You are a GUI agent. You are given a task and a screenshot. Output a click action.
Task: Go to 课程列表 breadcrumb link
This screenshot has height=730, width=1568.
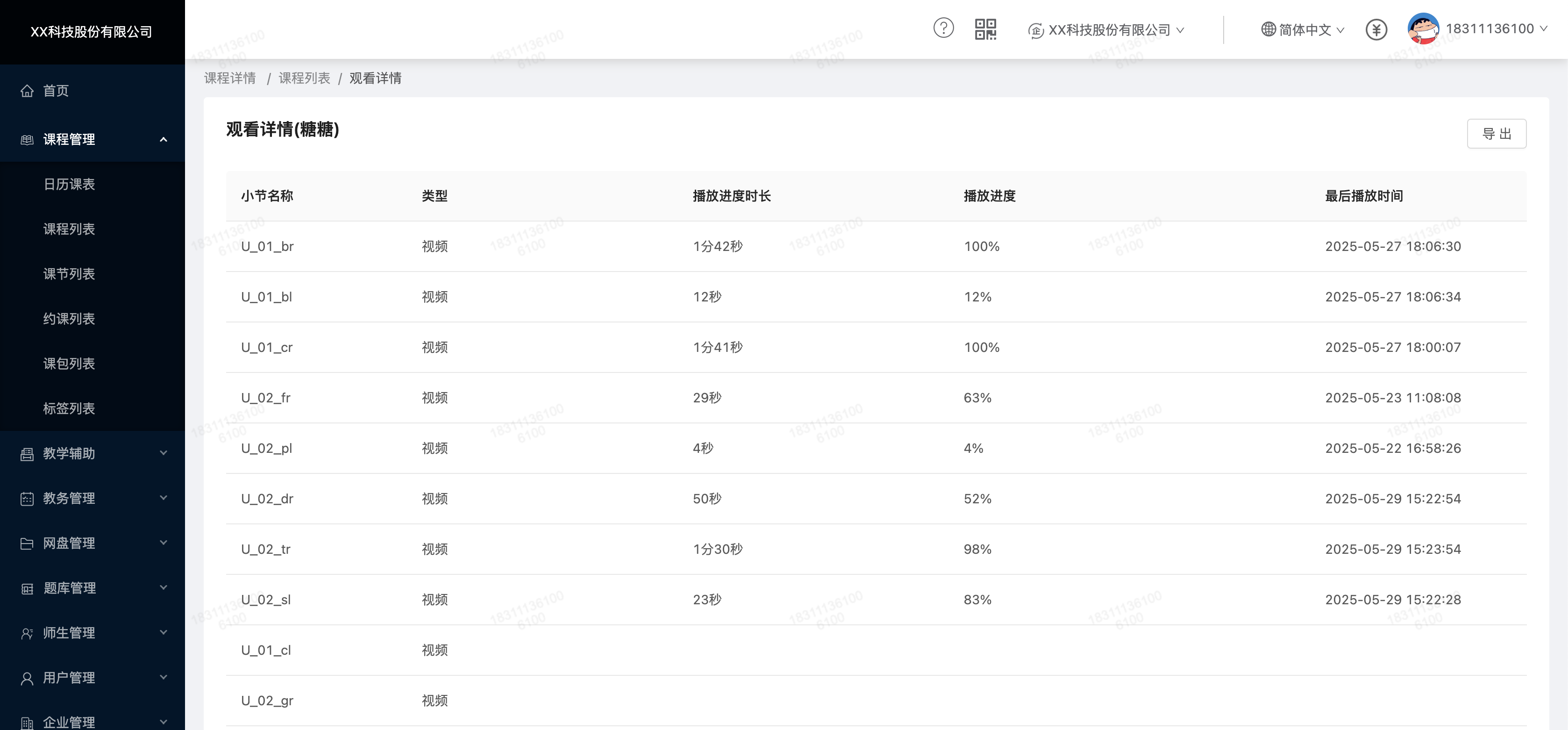pyautogui.click(x=304, y=79)
